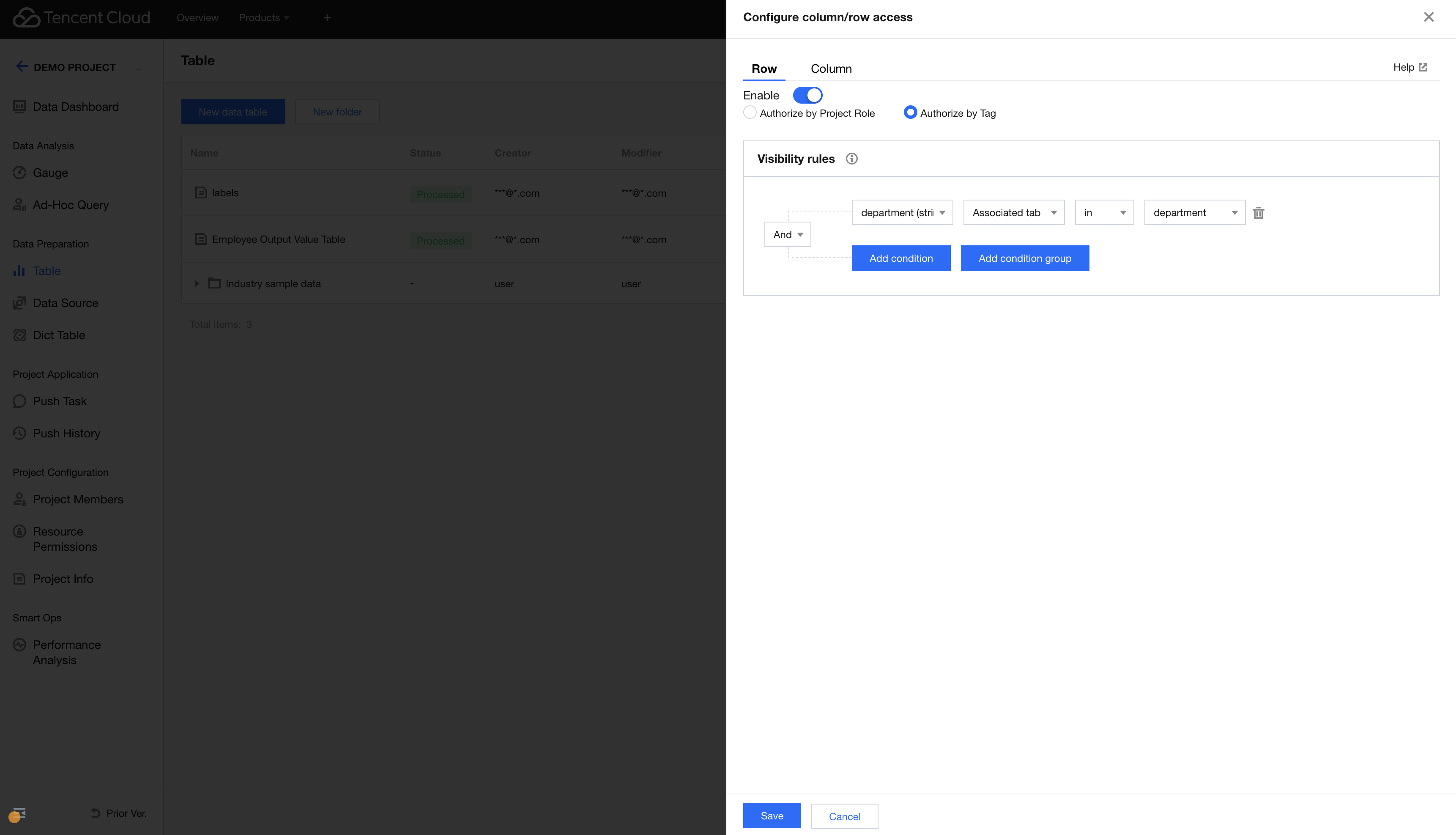Open the Associated tab dropdown

1013,213
